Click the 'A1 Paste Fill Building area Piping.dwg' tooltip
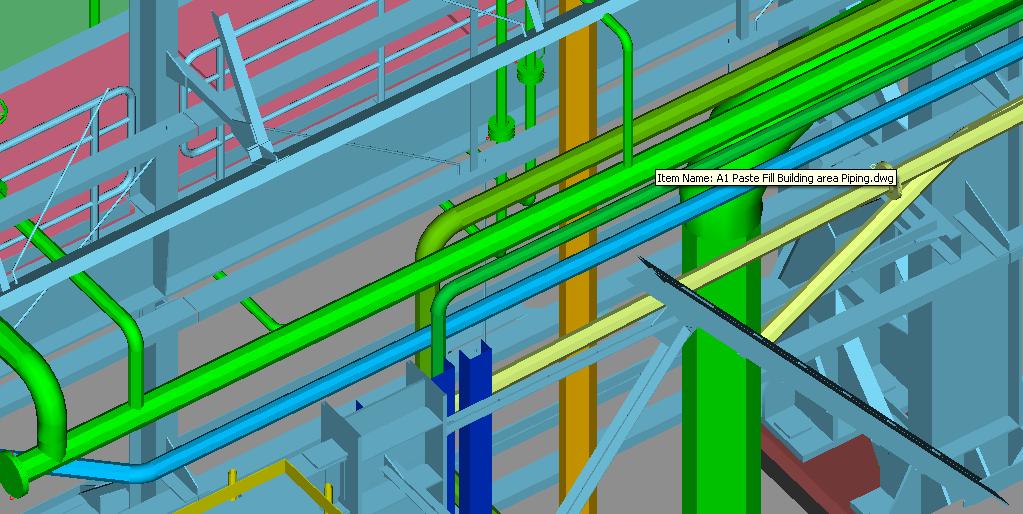Screen dimensions: 1023x514 775,178
